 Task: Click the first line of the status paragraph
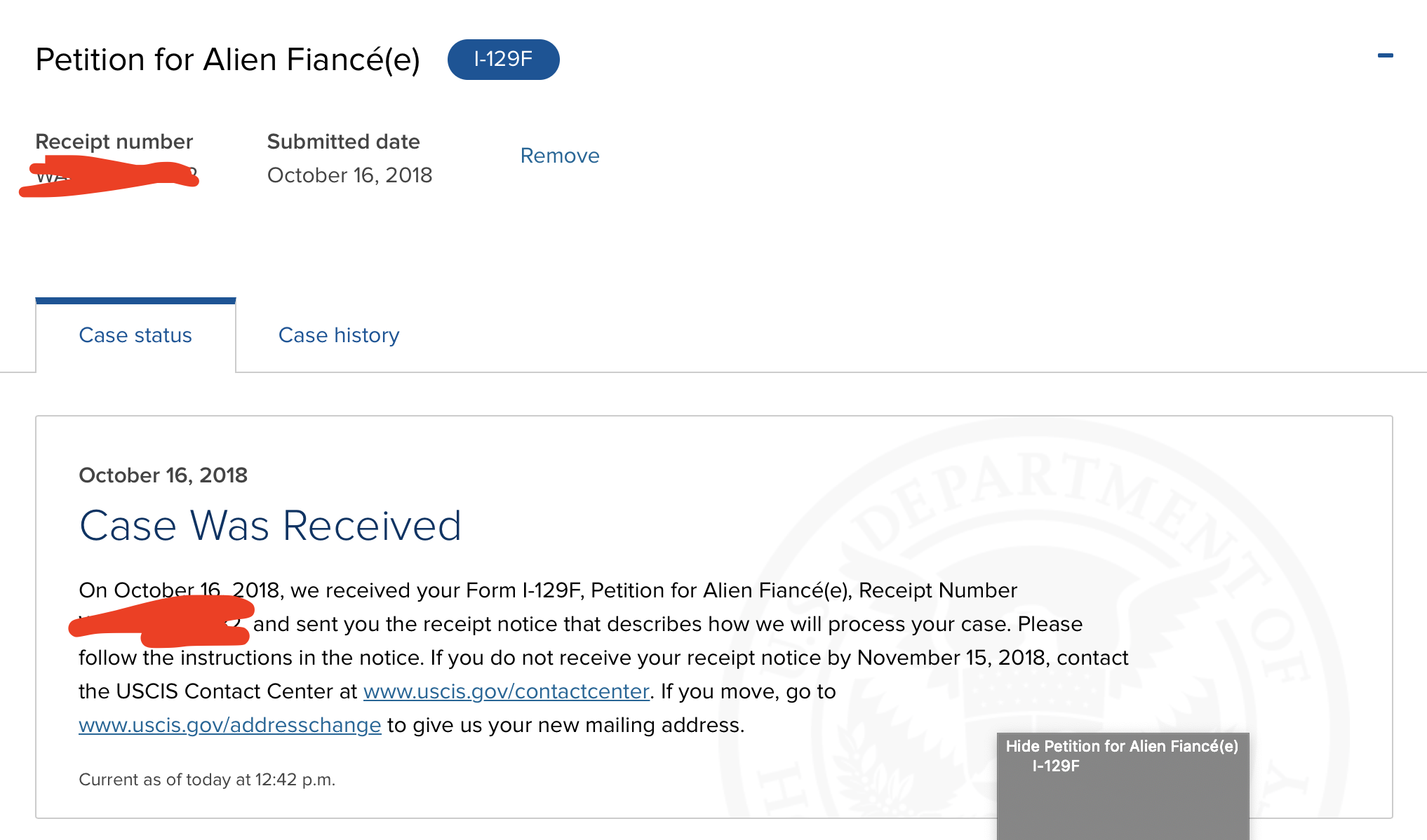548,590
